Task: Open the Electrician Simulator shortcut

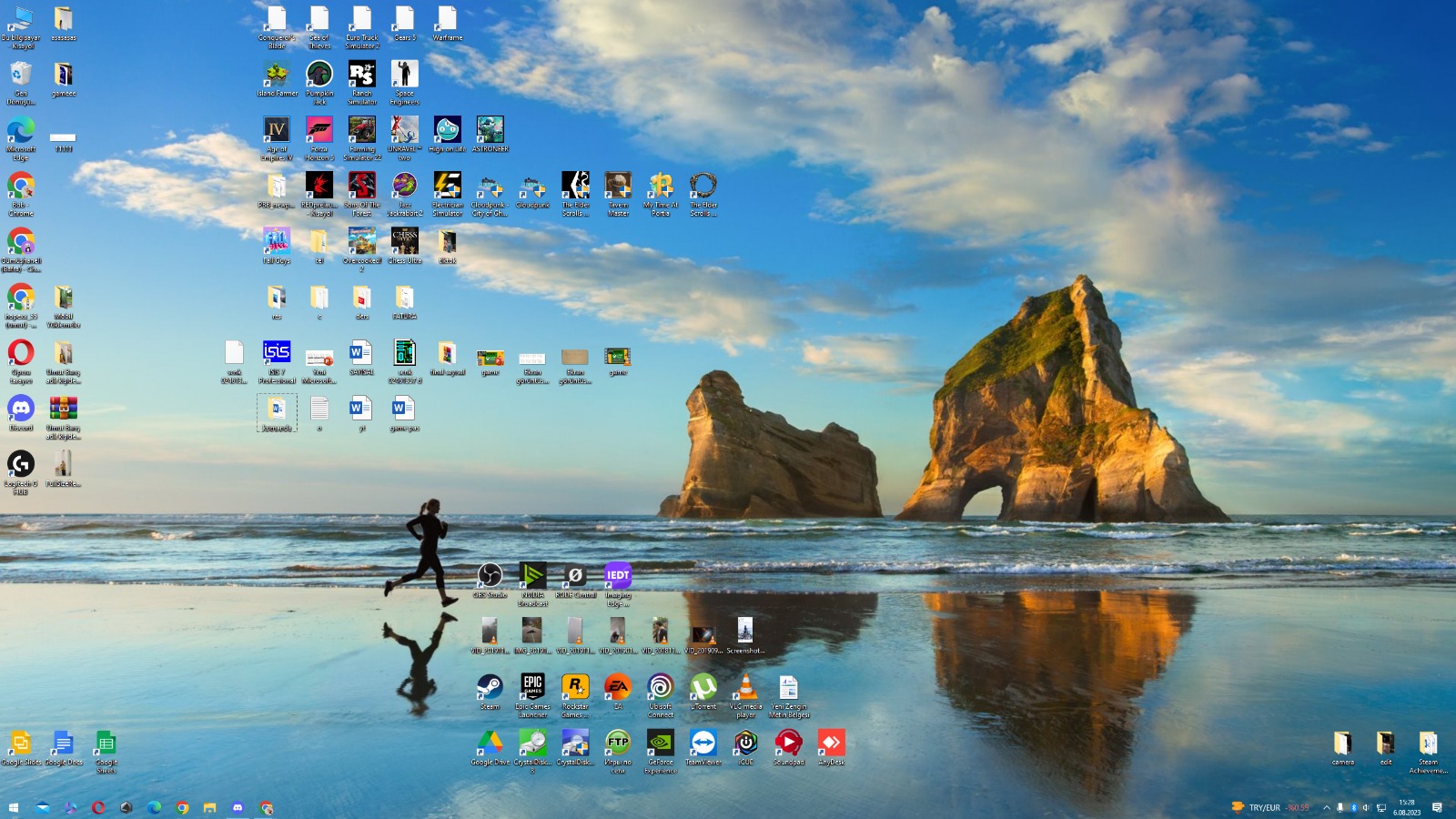Action: tap(448, 194)
